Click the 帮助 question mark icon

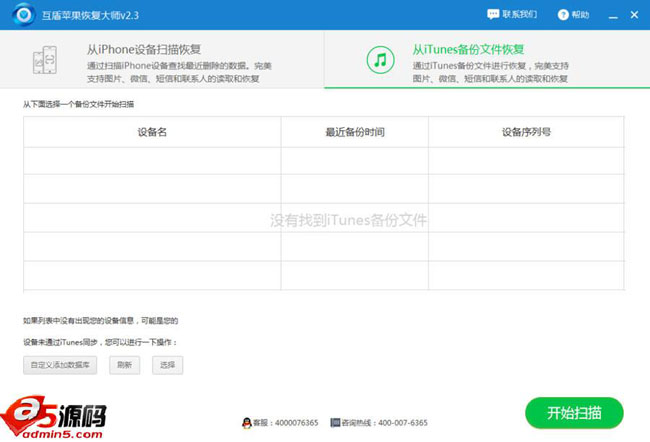pos(564,15)
